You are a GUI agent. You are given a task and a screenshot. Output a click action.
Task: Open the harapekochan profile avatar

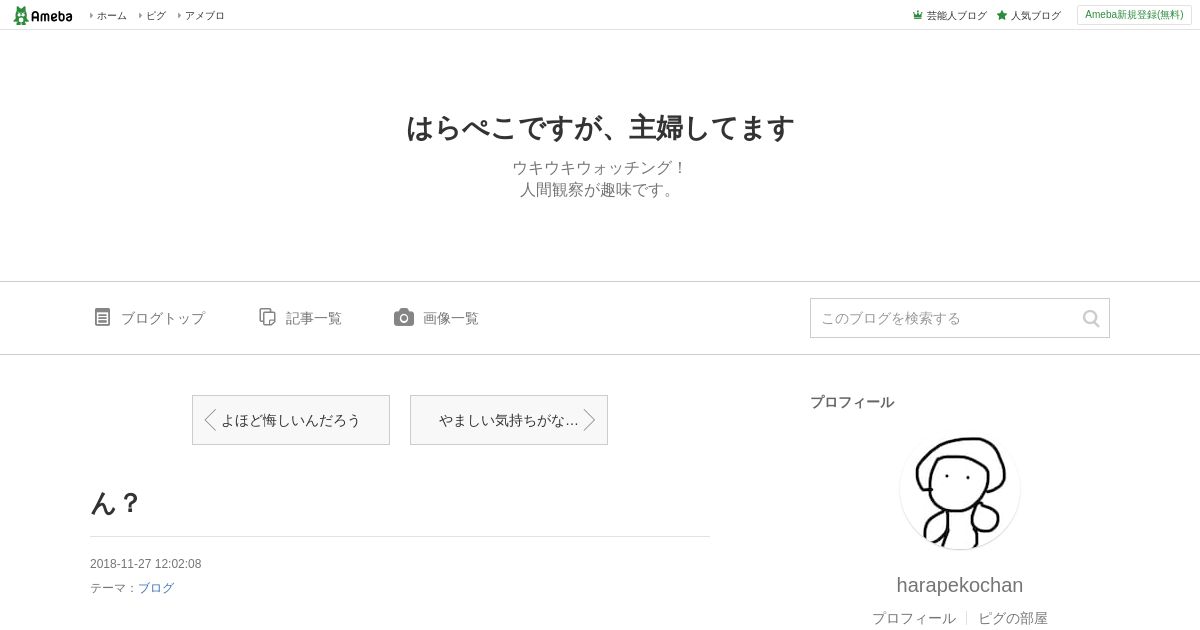[x=960, y=489]
